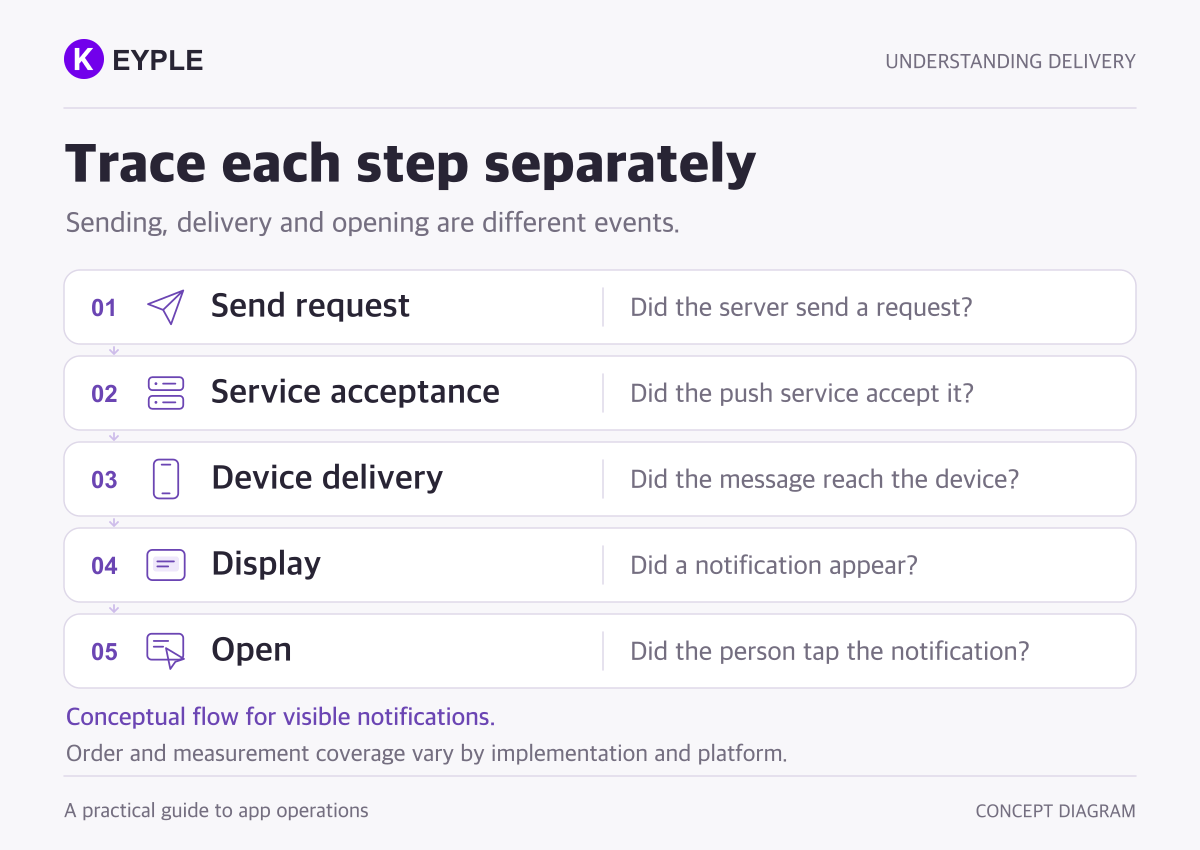
Task: Click the paper plane Send request icon
Action: [166, 307]
